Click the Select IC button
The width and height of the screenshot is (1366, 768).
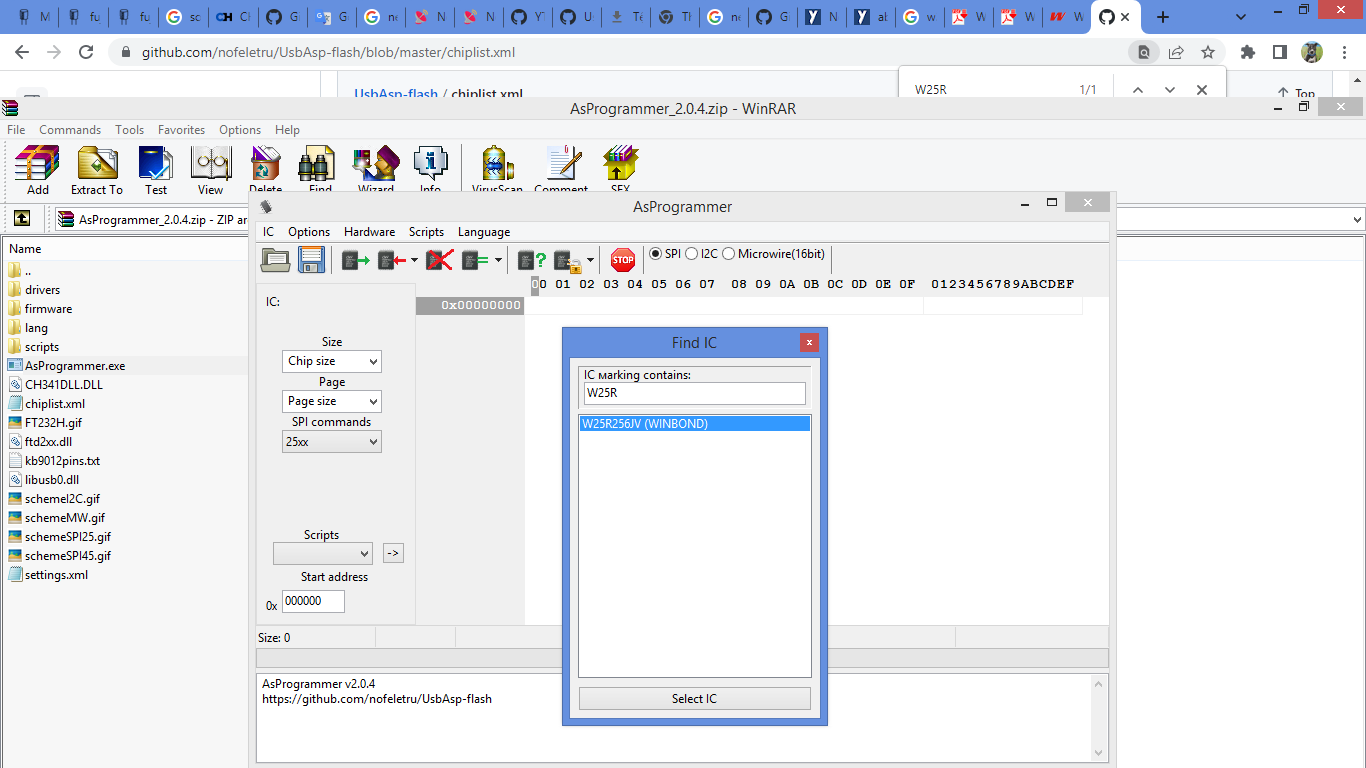click(x=694, y=699)
